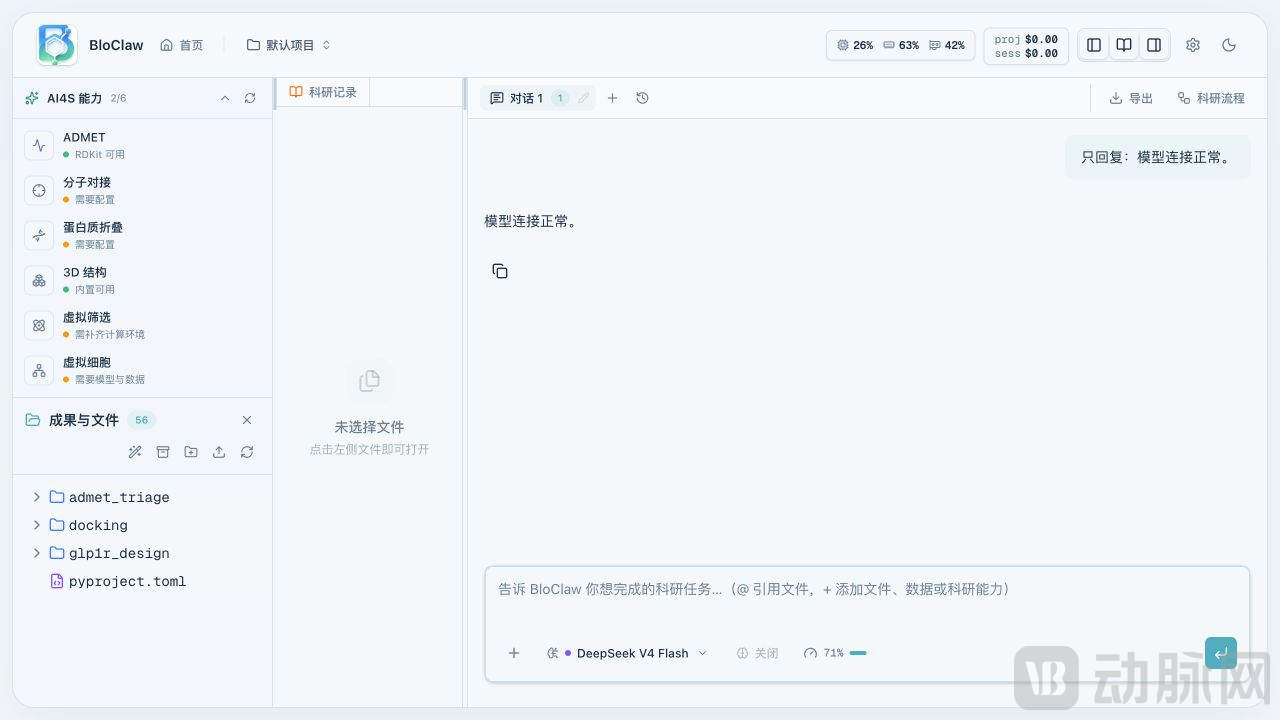Expand the admet_triage folder
Screen dimensions: 1280x720
click(x=37, y=497)
